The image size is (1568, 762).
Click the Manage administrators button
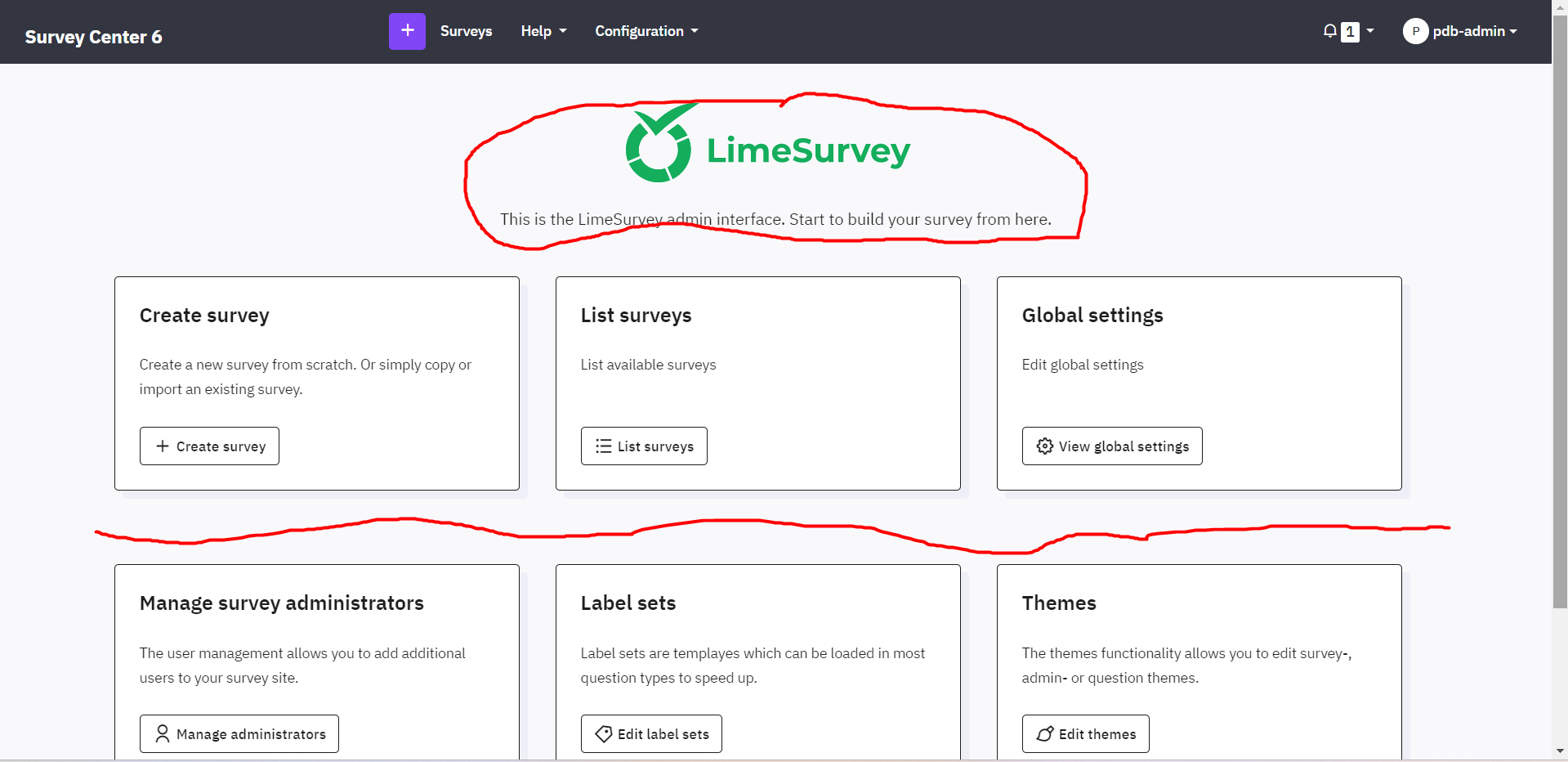pyautogui.click(x=239, y=734)
